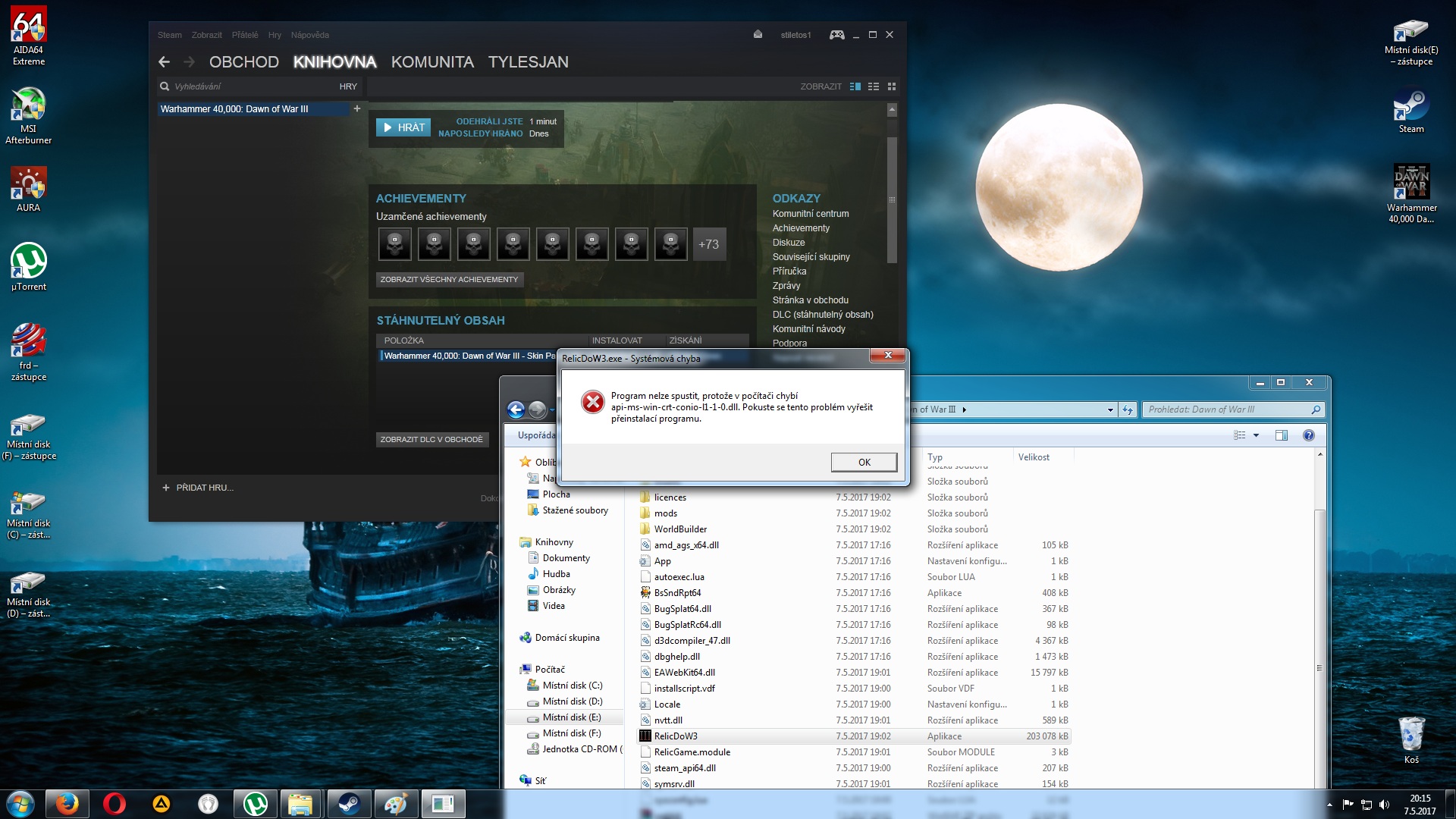Toggle the Explorer preview pane icon
Viewport: 1456px width, 819px height.
(x=1282, y=435)
